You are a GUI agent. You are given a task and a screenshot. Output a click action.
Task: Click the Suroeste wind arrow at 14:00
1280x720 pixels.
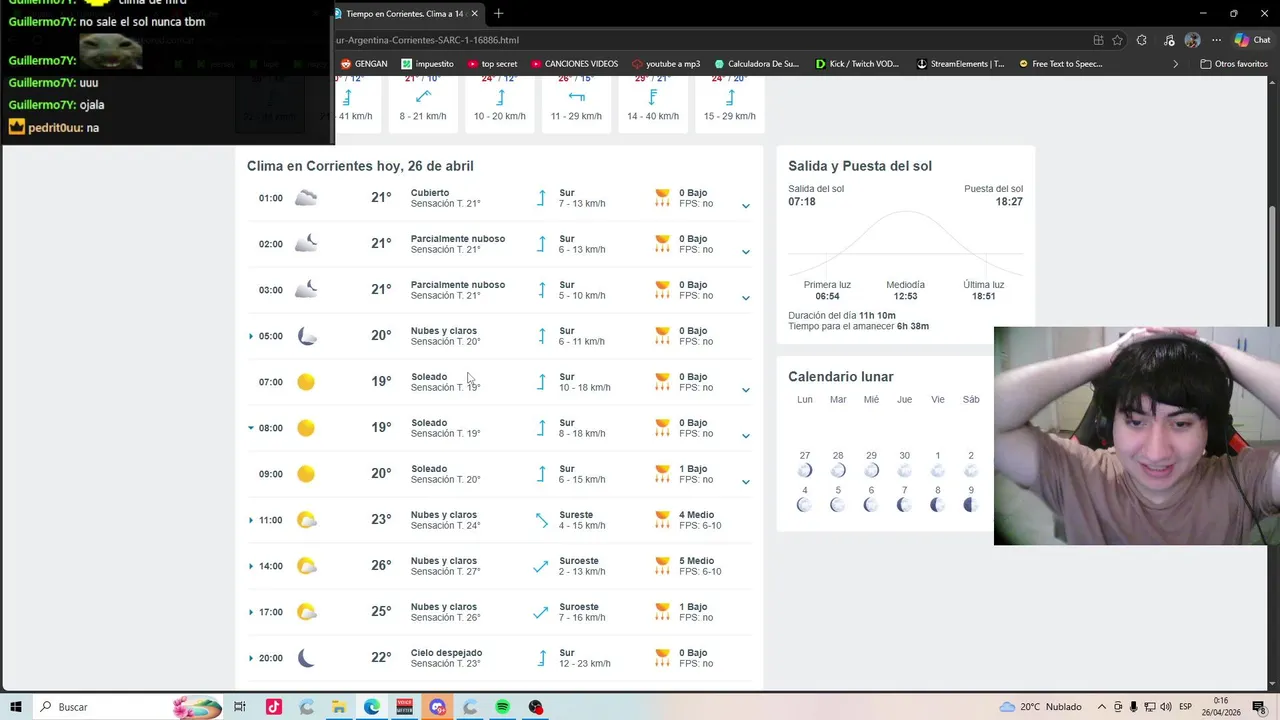coord(541,566)
